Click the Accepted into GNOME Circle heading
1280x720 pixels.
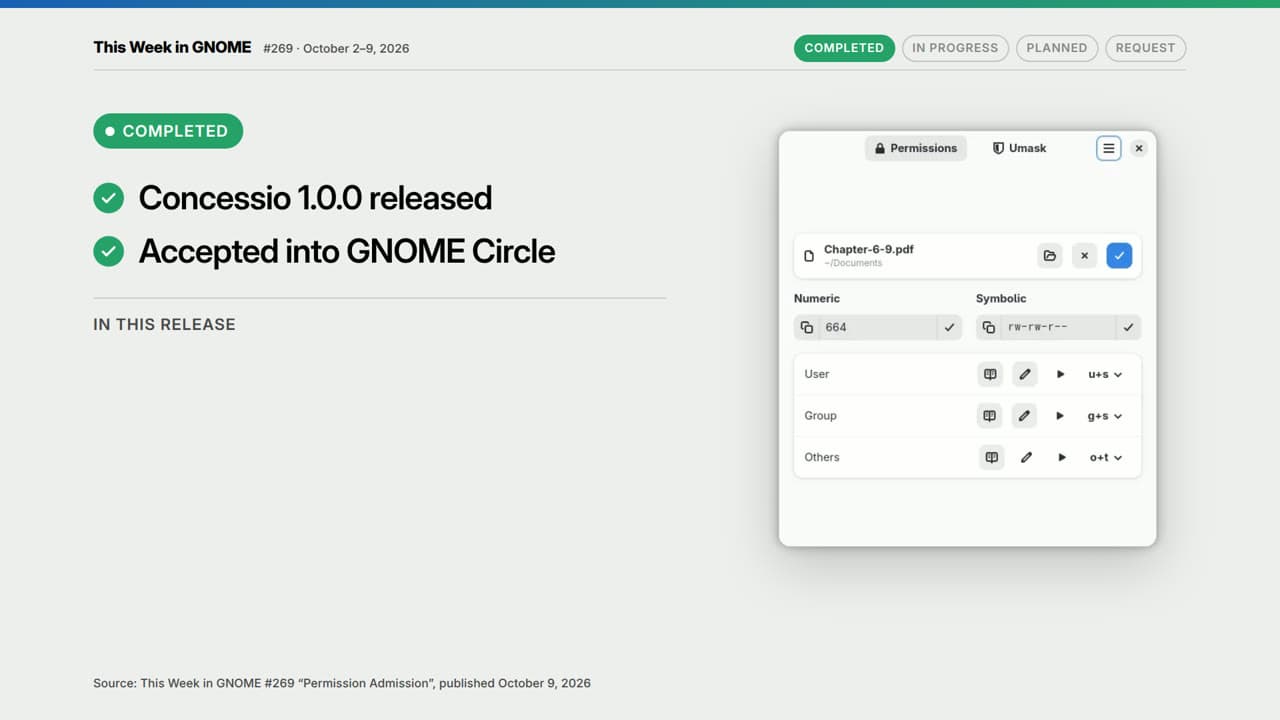point(347,251)
